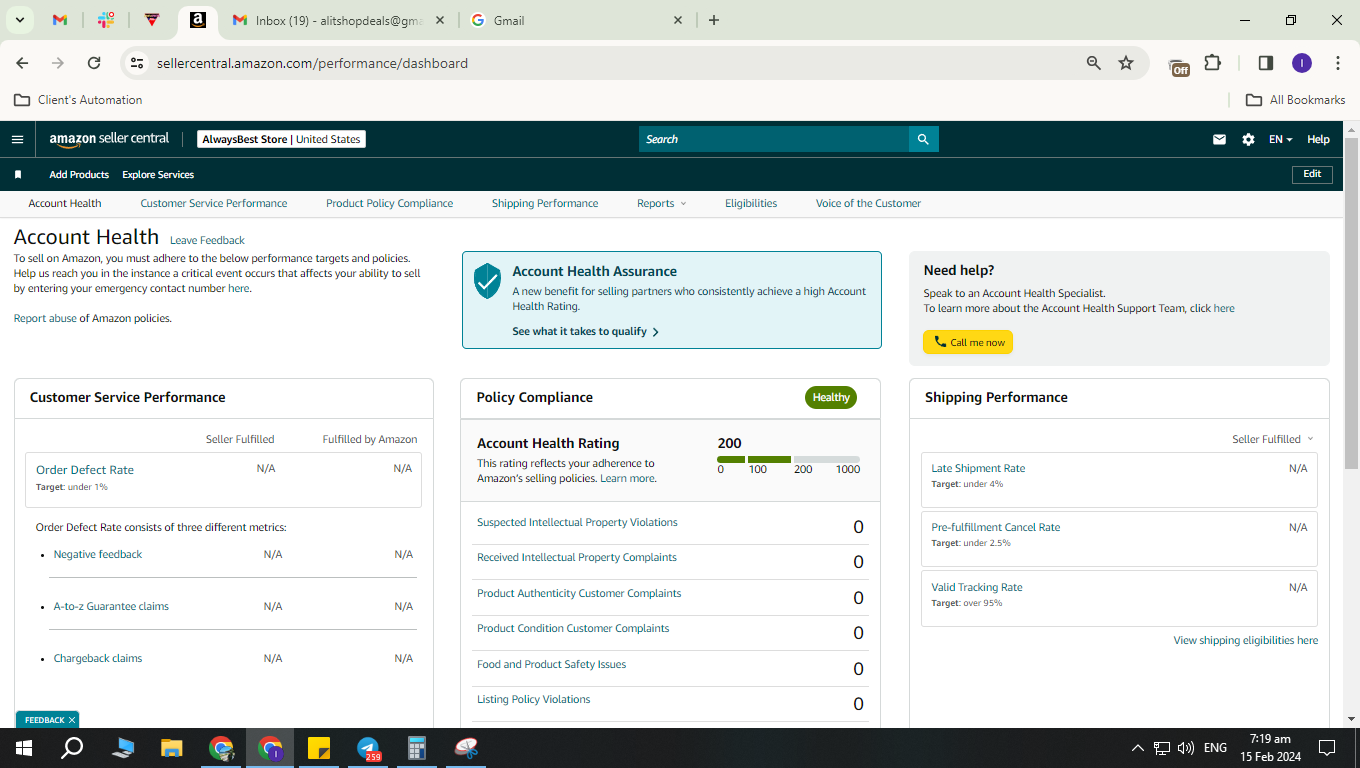Open the Chrome side panel icon

(1265, 63)
